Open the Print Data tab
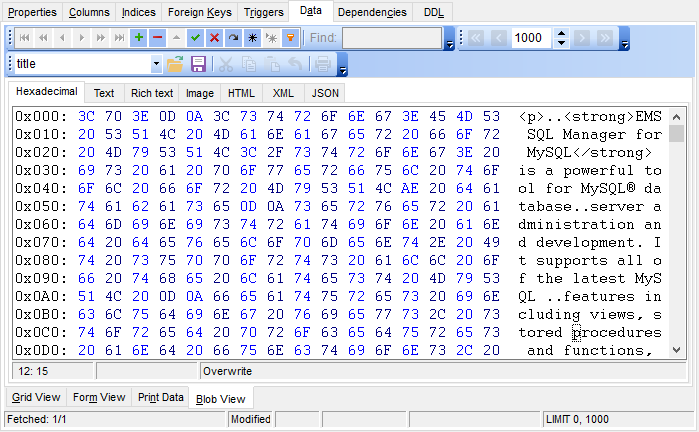 (x=160, y=397)
